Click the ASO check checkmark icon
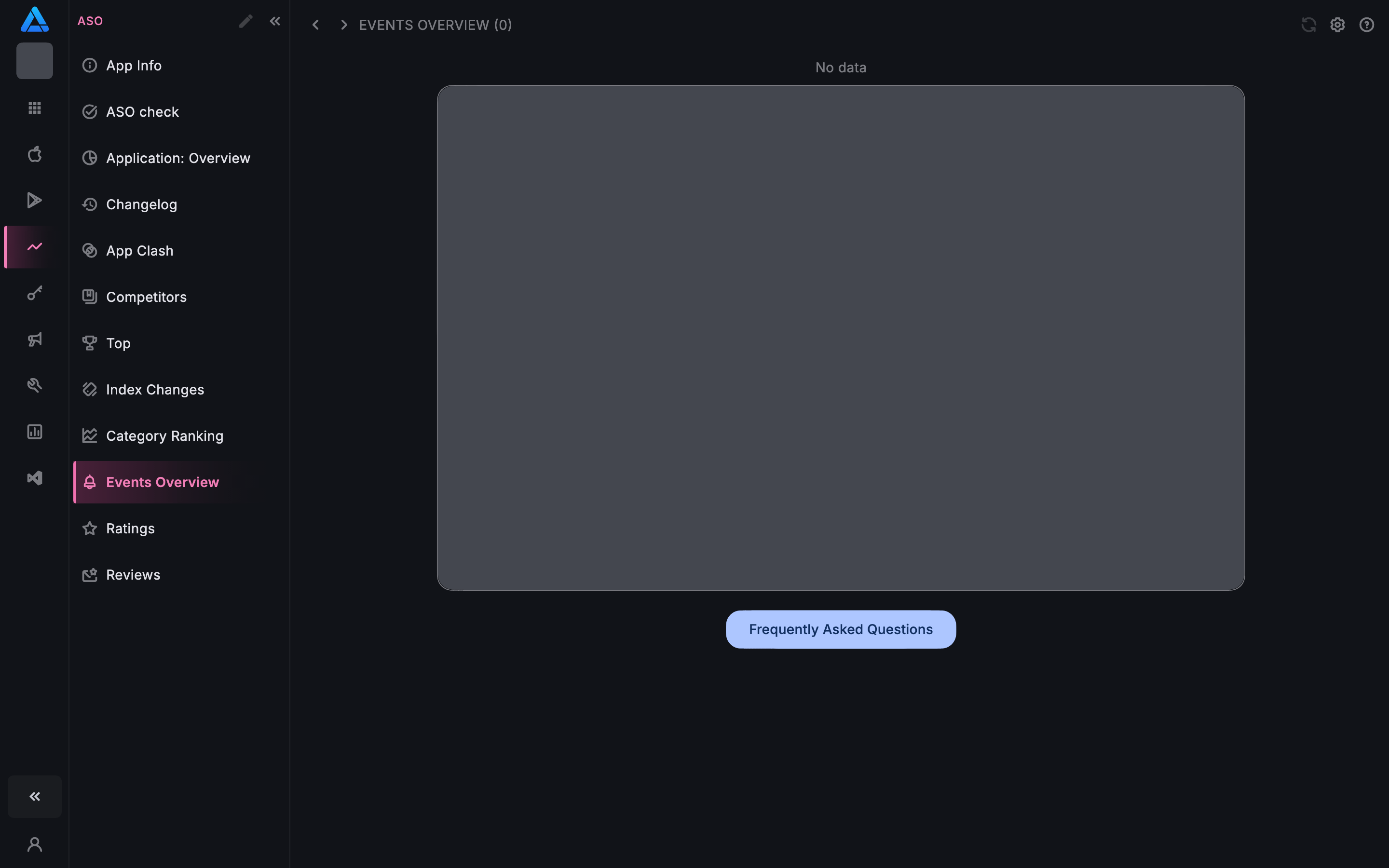Viewport: 1389px width, 868px height. point(90,112)
